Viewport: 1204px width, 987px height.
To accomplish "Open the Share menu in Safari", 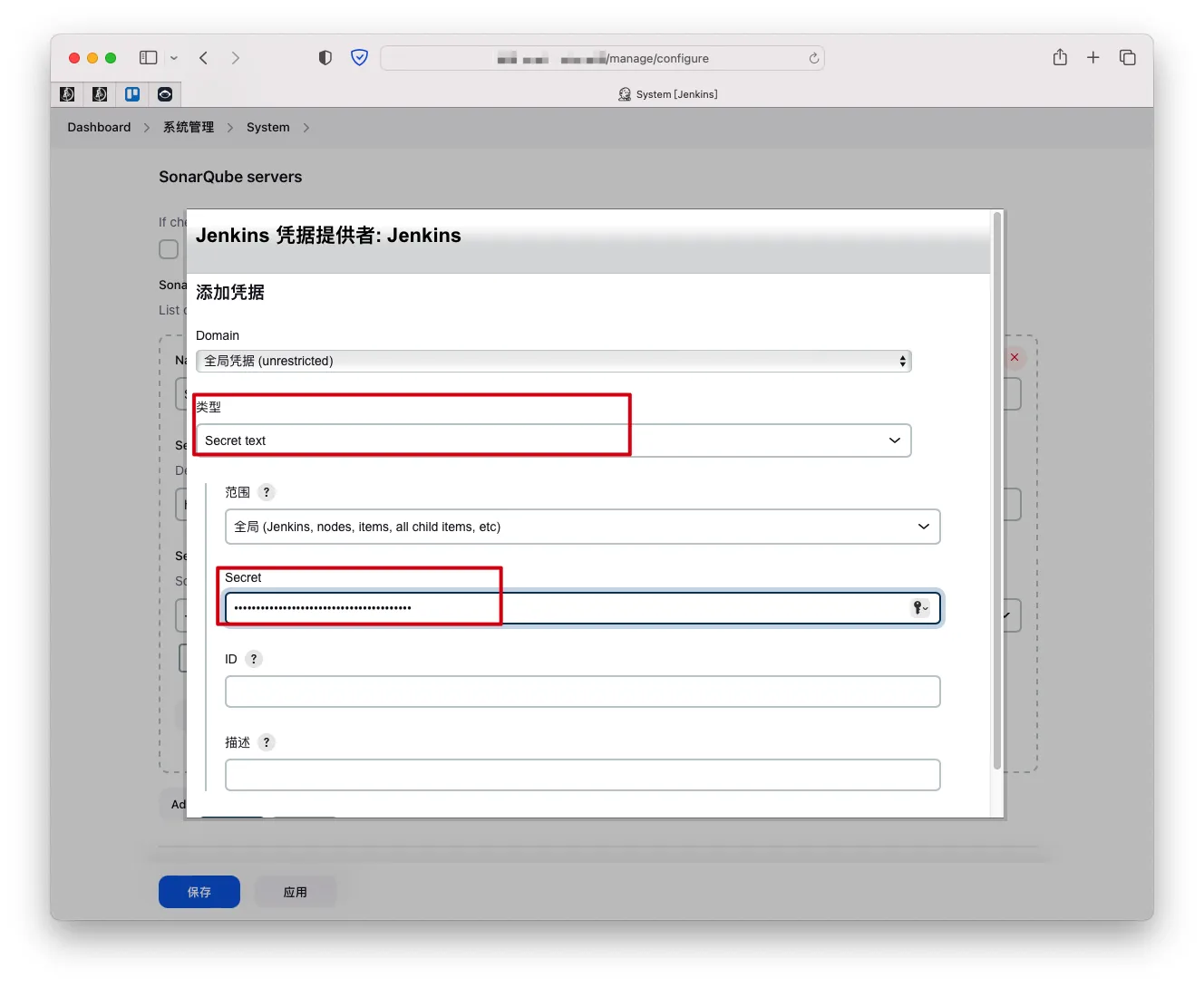I will click(x=1060, y=57).
